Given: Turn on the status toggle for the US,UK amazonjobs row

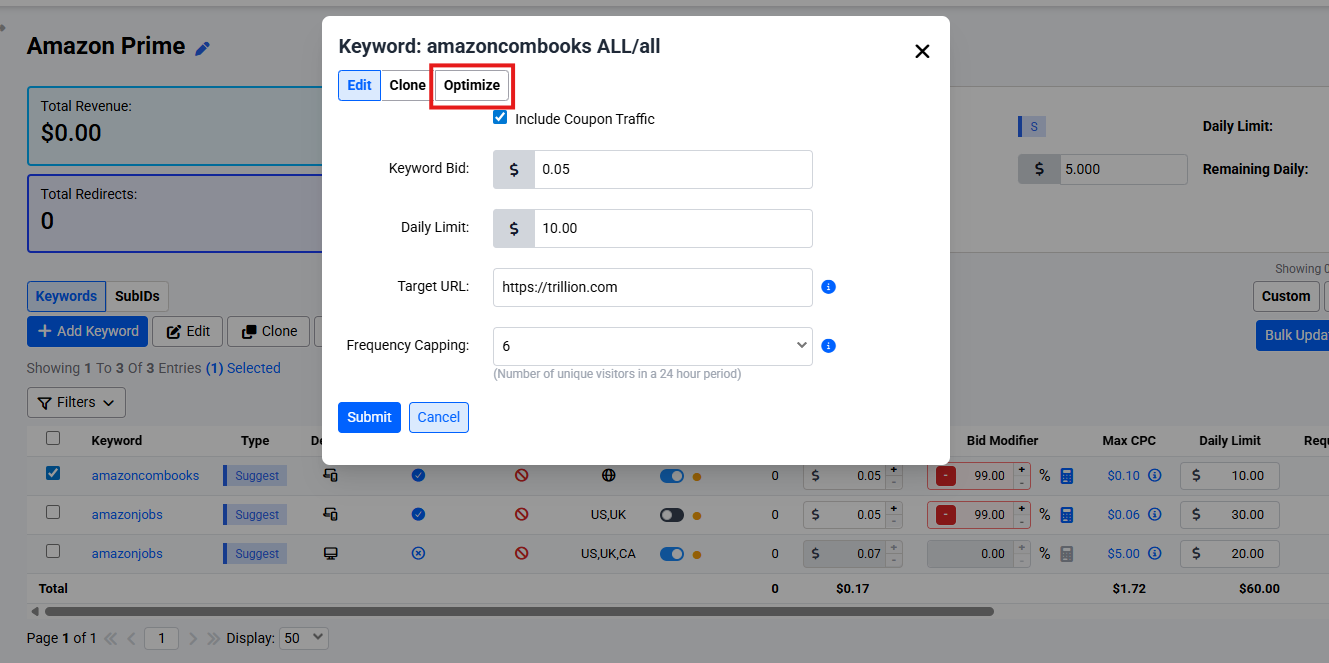Looking at the screenshot, I should (672, 515).
